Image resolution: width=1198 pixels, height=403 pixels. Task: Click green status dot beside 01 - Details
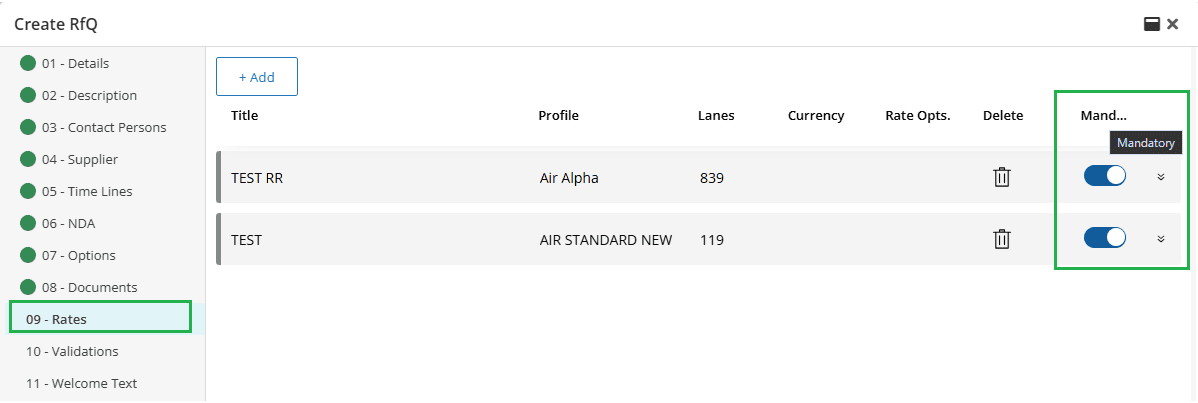point(28,63)
